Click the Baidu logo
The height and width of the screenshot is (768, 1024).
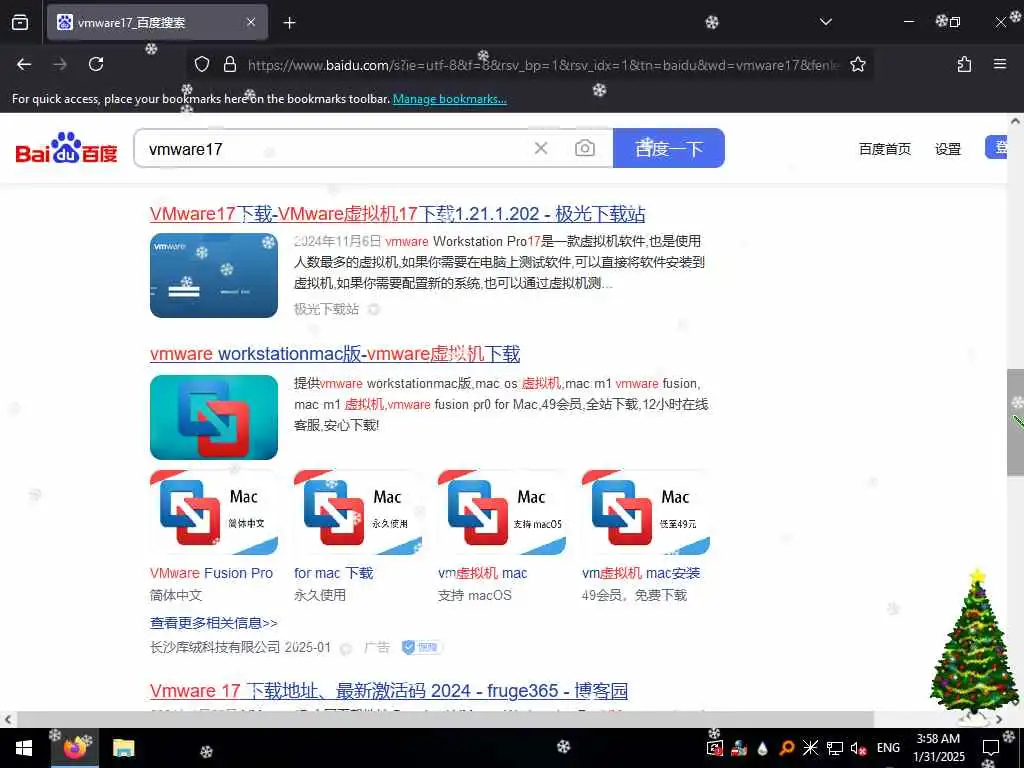pos(67,148)
